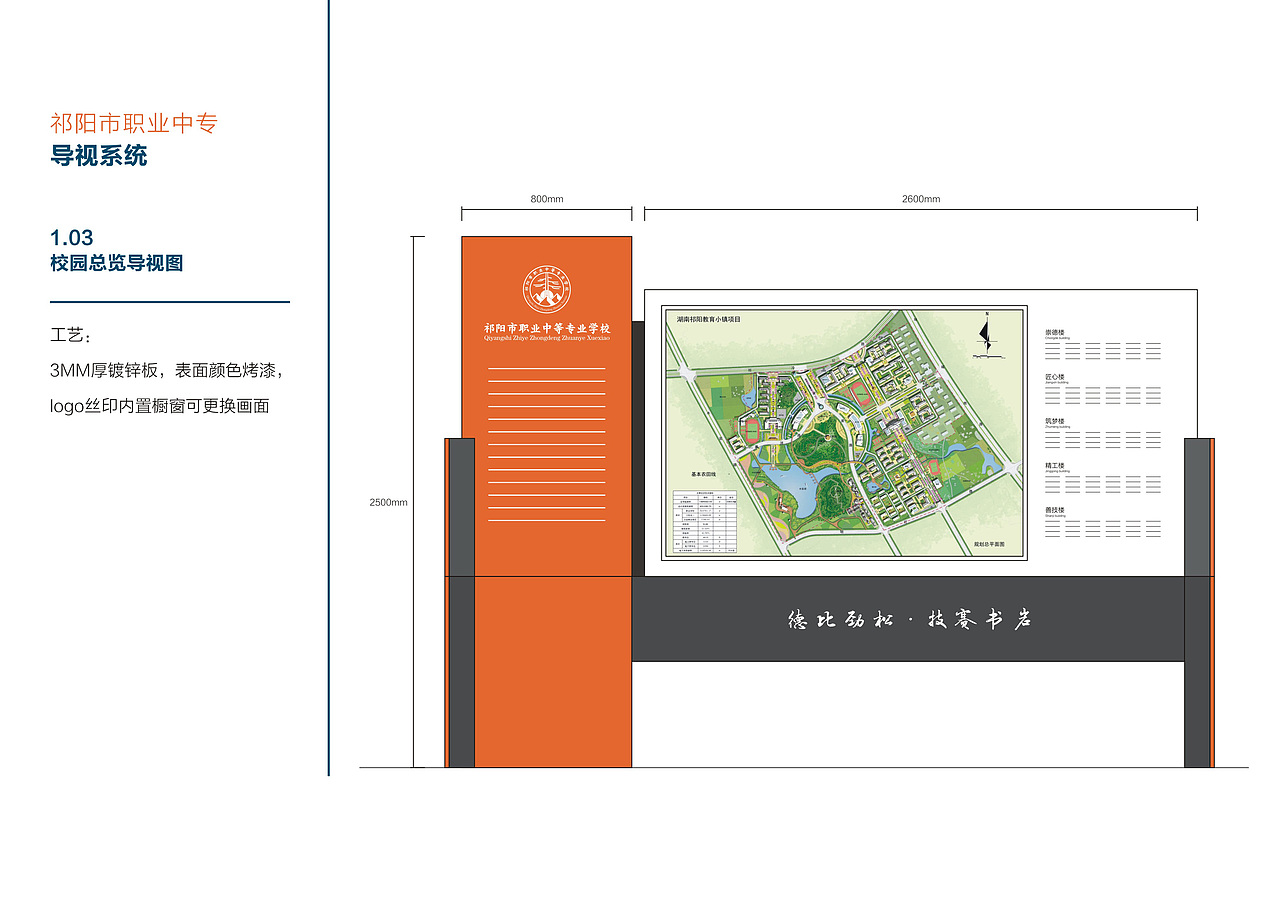Select the 匠心楼 entry in the map legend
1280x902 pixels.
tap(1055, 375)
